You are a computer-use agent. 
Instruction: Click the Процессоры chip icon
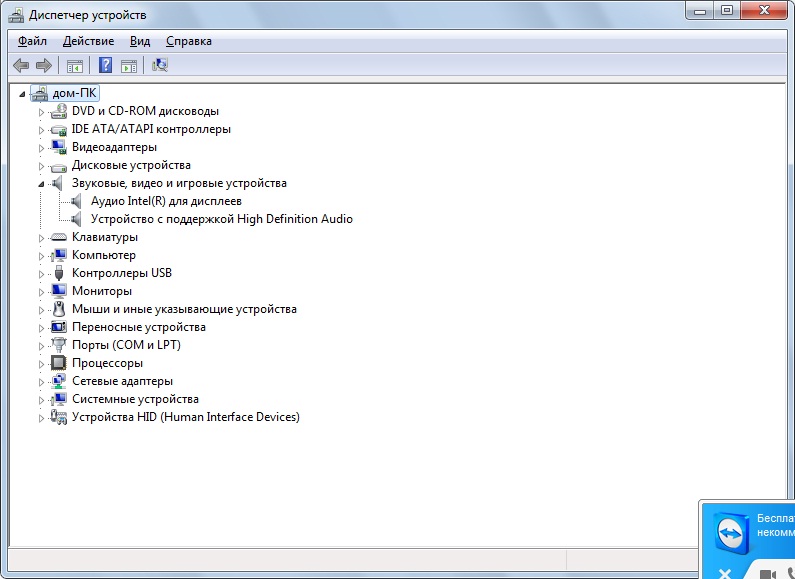point(59,363)
